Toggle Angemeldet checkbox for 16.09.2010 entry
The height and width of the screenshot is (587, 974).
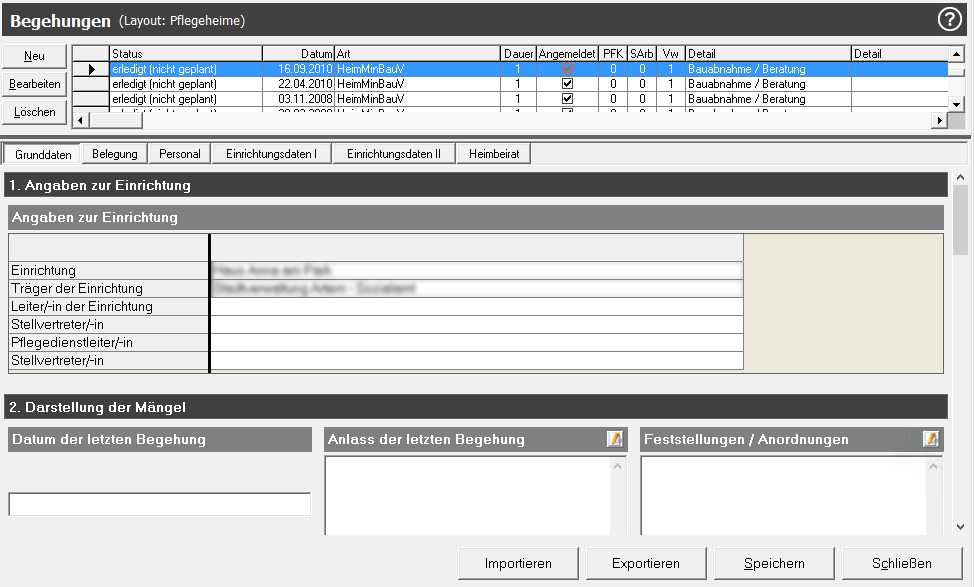click(x=567, y=69)
